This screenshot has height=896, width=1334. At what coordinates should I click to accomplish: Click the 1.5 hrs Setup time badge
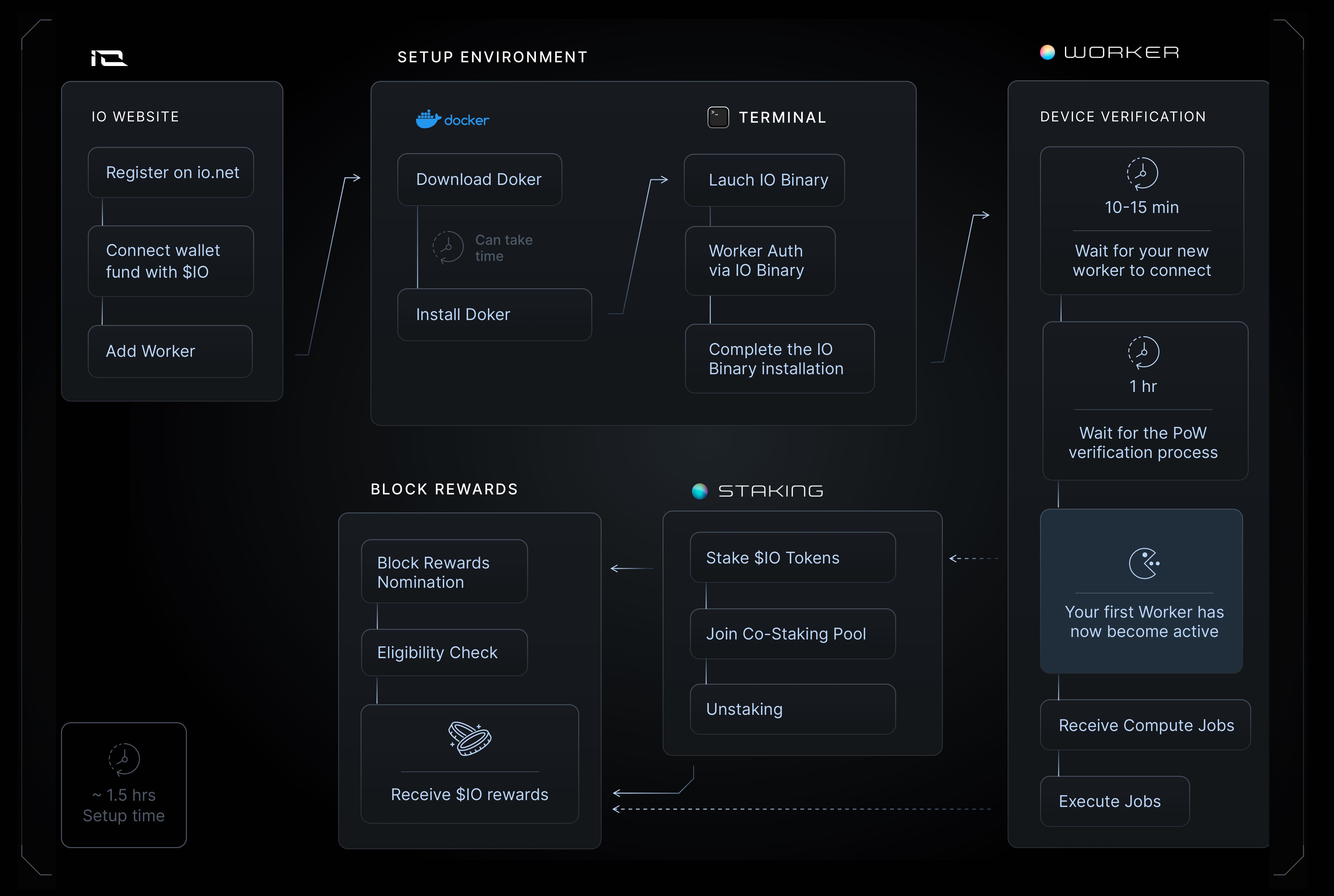123,786
